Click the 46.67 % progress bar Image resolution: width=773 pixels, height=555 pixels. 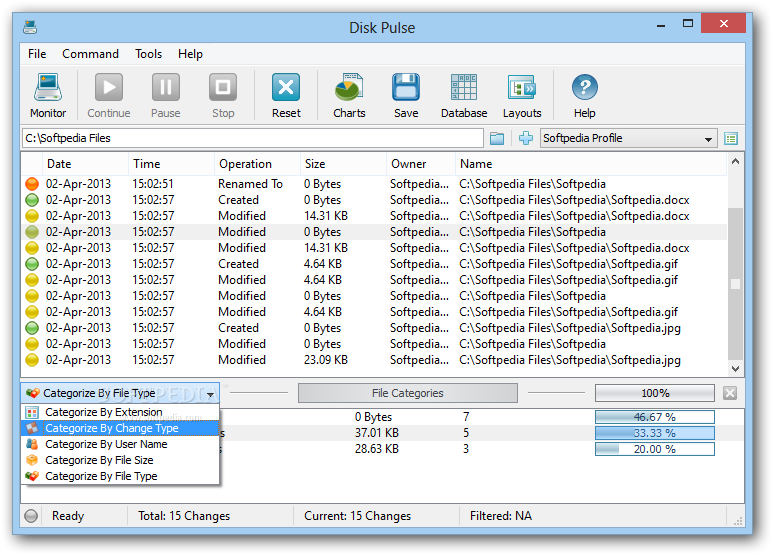[655, 417]
